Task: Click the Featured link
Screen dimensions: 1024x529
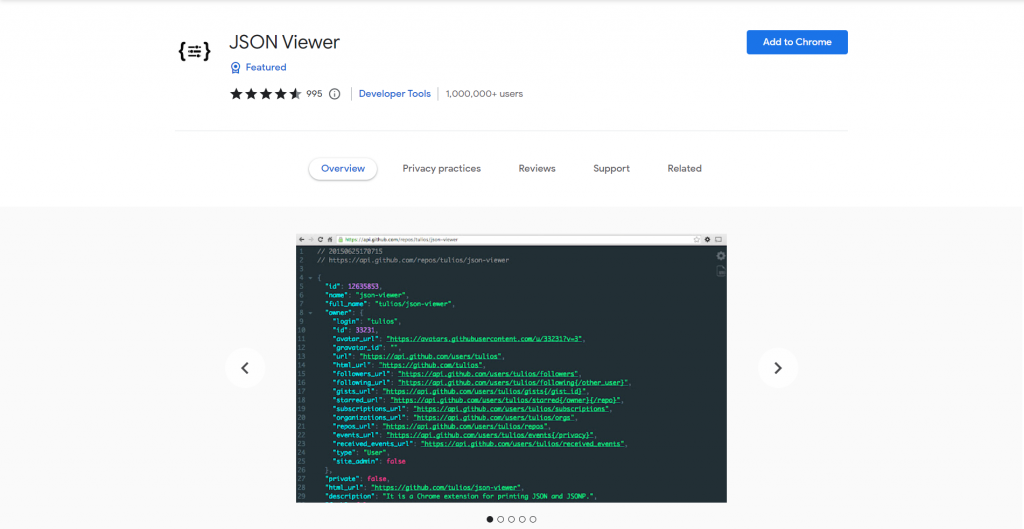Action: (266, 67)
